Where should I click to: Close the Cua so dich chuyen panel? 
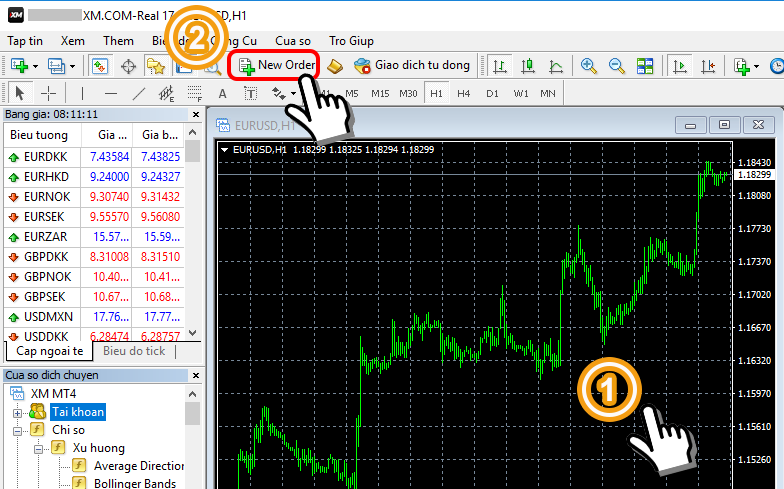[196, 376]
